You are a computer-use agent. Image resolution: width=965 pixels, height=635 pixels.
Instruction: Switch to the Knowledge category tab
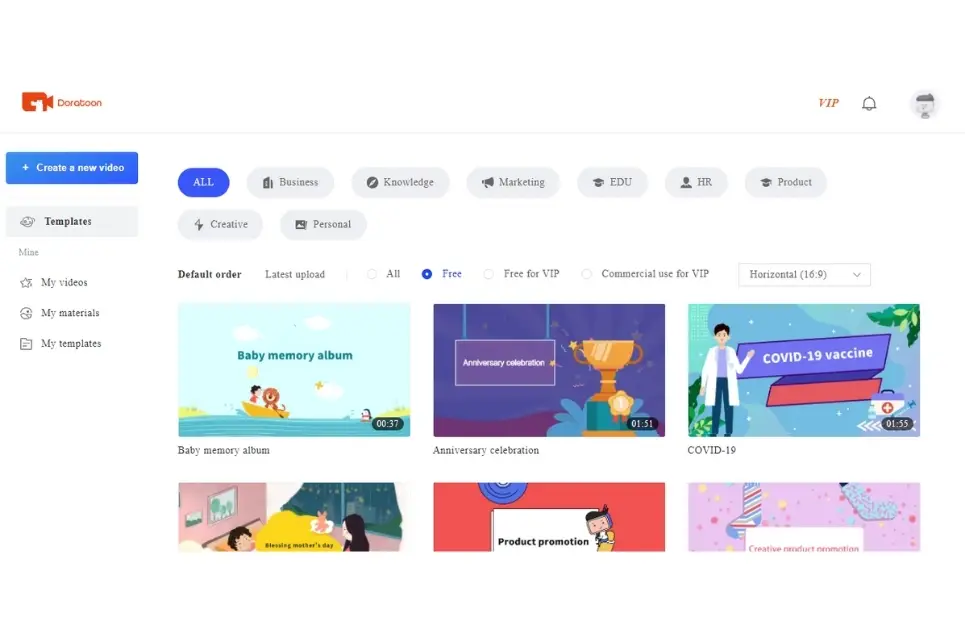click(401, 182)
